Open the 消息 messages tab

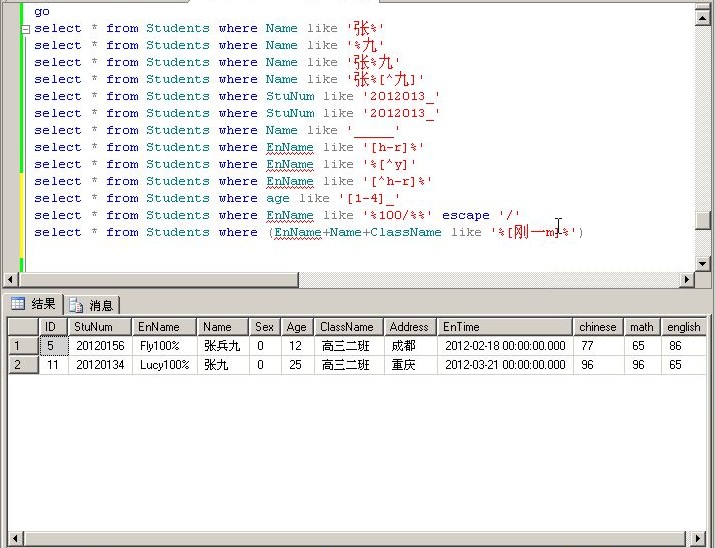pyautogui.click(x=92, y=305)
